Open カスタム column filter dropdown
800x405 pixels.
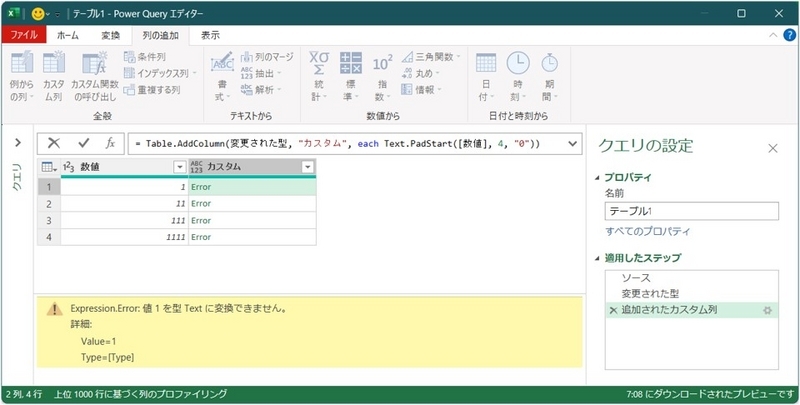[x=308, y=167]
